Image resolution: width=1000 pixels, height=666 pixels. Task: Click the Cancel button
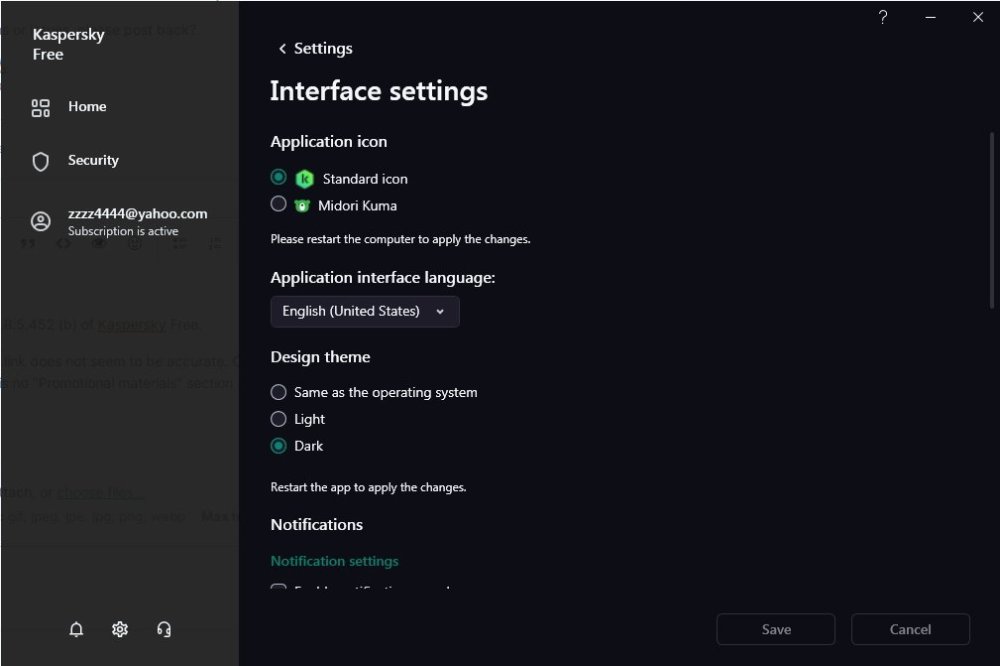[x=910, y=630]
